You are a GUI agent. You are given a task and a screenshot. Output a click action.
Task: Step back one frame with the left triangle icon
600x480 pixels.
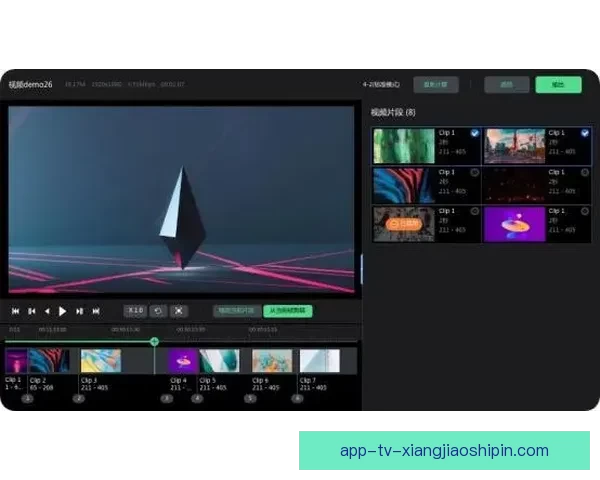click(x=46, y=311)
